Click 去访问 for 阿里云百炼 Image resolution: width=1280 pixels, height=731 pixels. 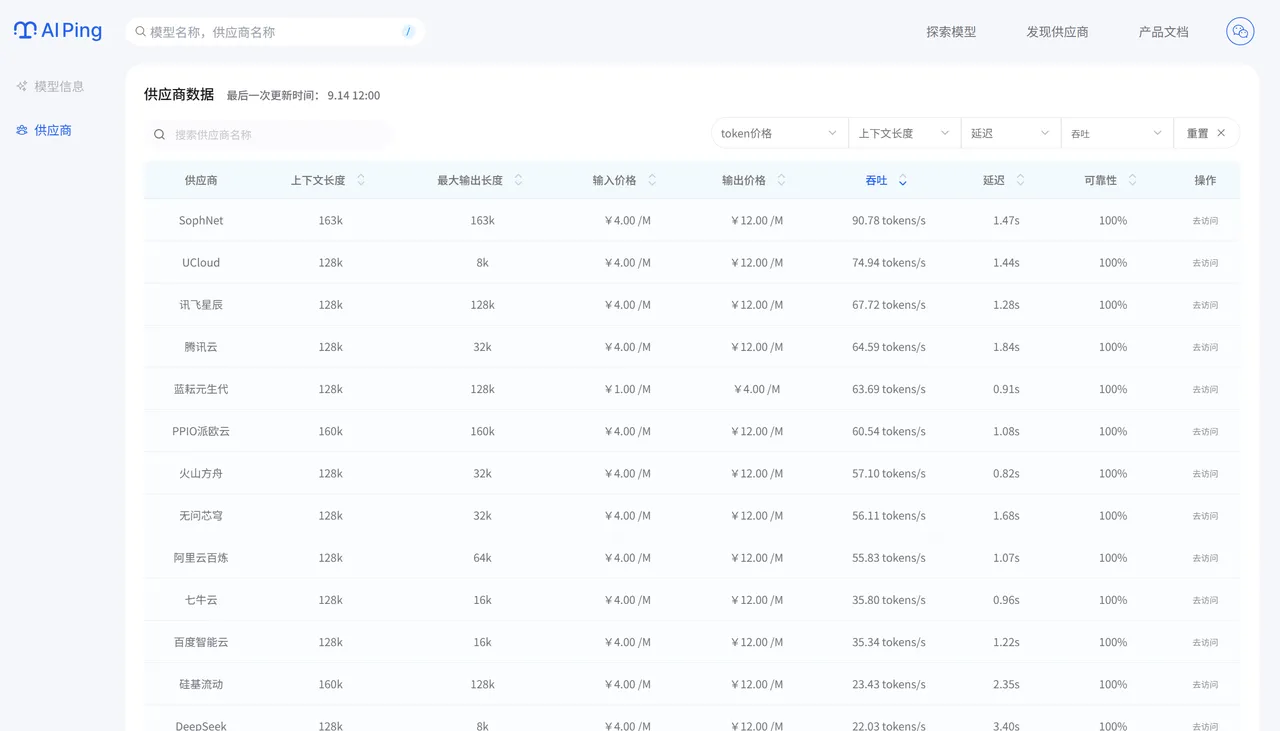click(1205, 558)
